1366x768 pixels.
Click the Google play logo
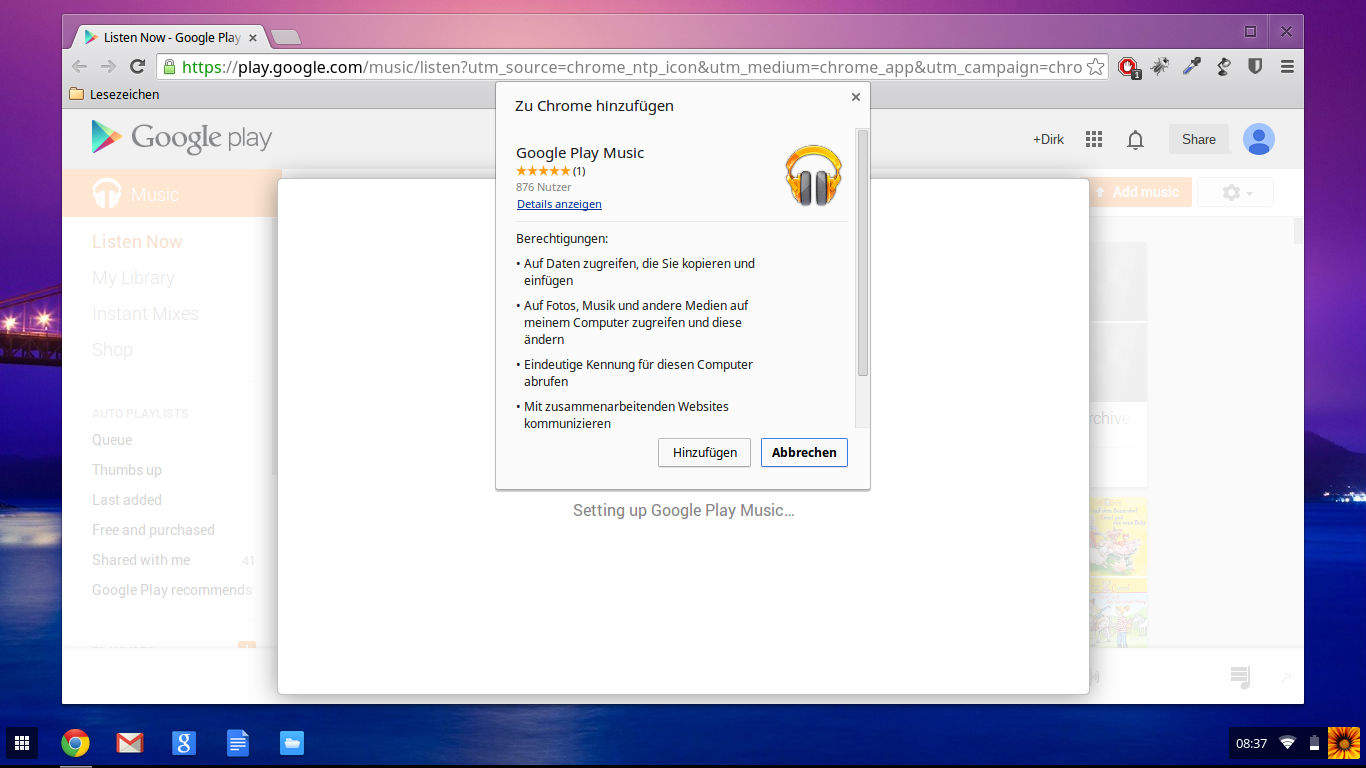(182, 138)
